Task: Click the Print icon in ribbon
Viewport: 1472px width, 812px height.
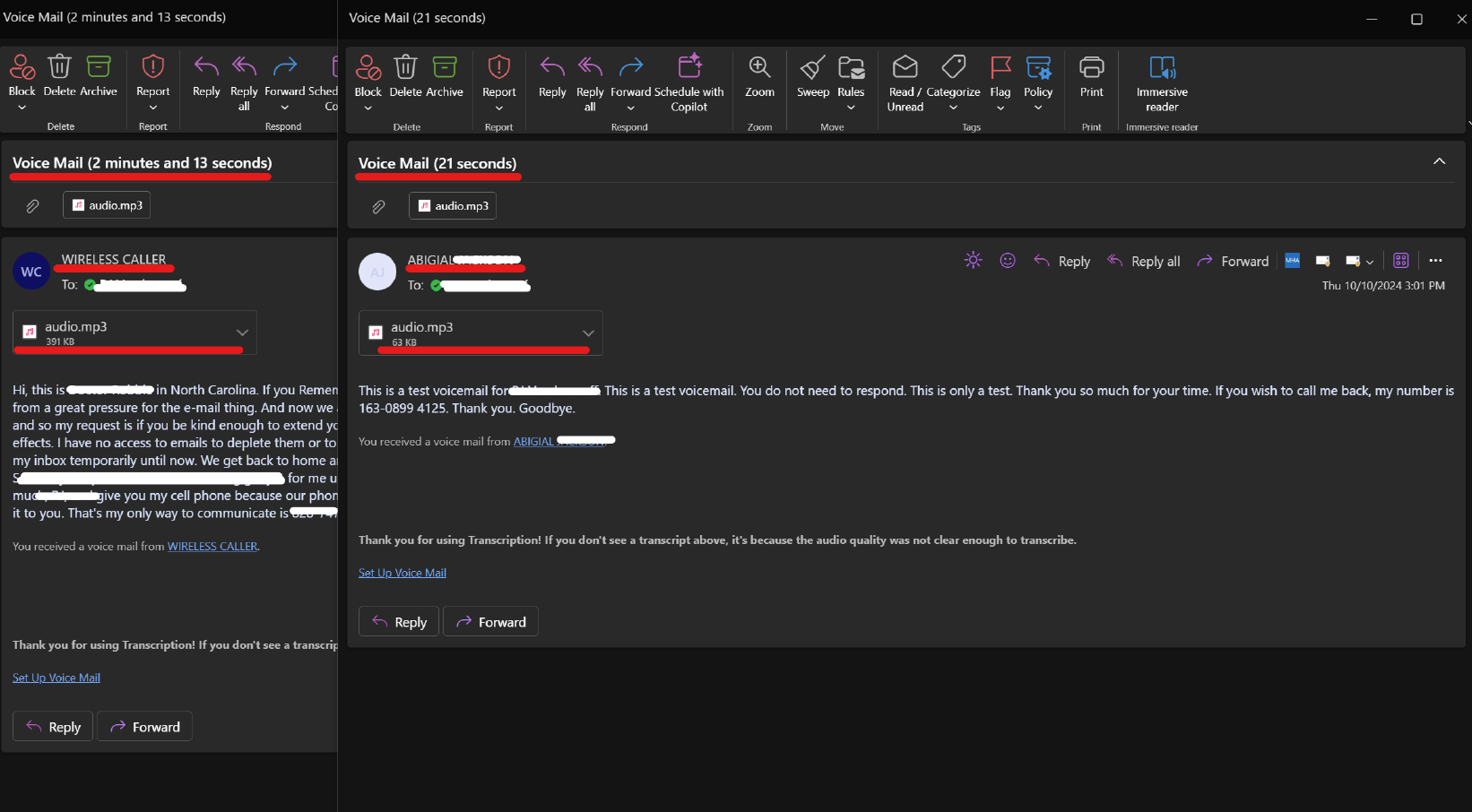Action: tap(1091, 68)
